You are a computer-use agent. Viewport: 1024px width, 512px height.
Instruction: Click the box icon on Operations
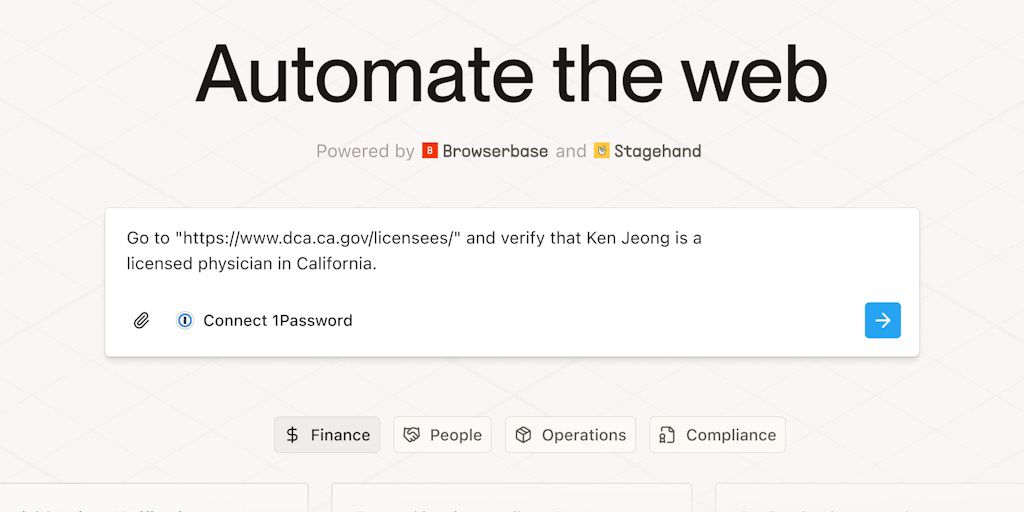(x=523, y=435)
